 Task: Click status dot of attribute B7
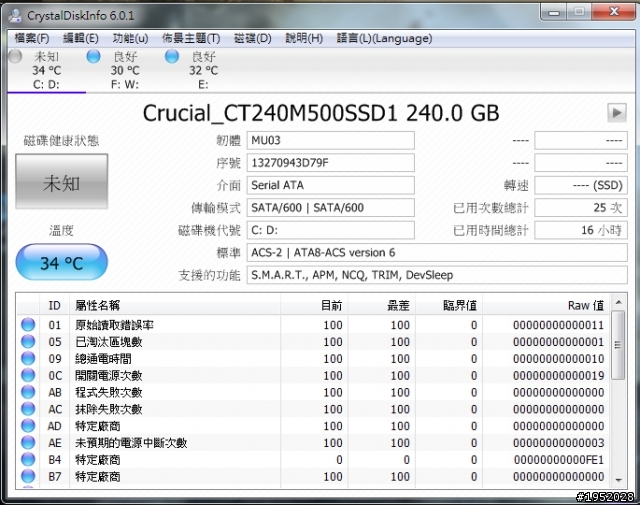[x=28, y=476]
